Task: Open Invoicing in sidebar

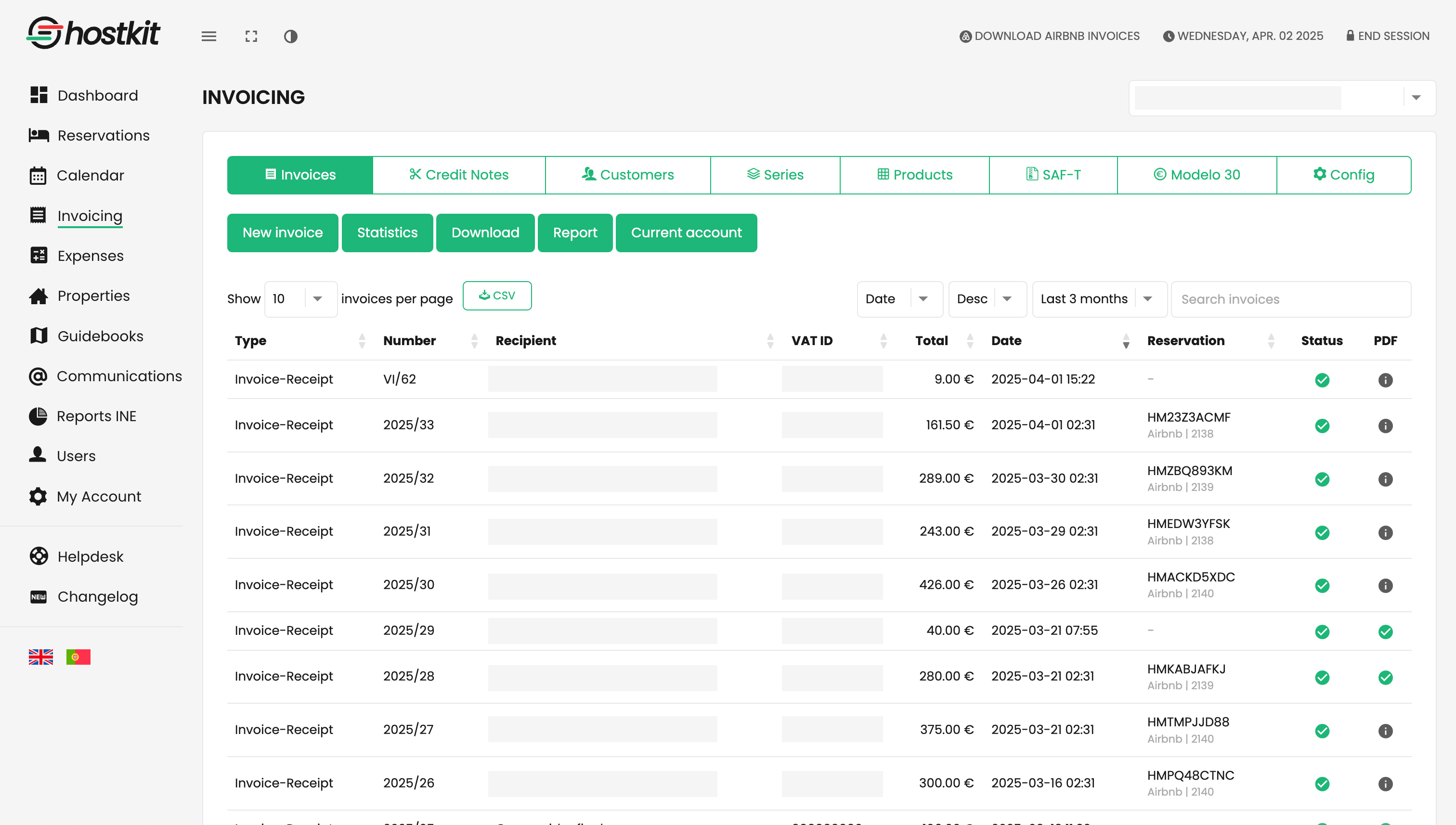Action: [x=90, y=216]
